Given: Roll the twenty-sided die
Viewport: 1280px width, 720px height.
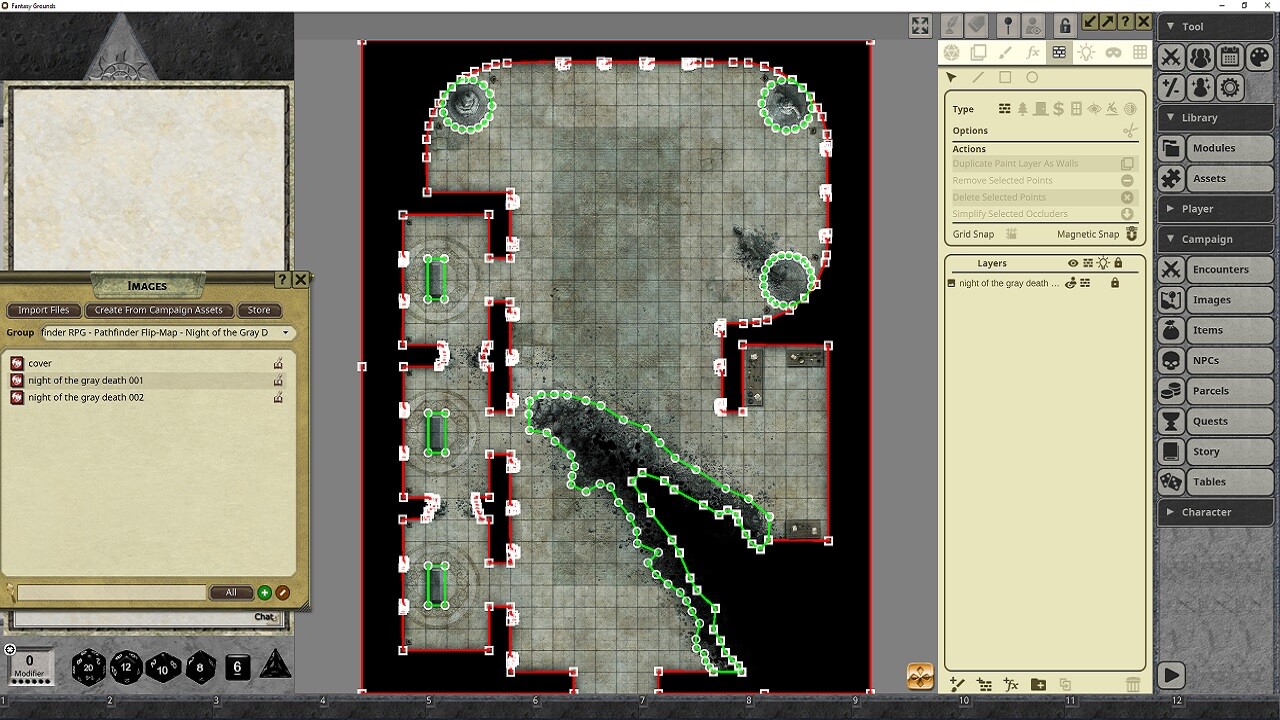Looking at the screenshot, I should click(x=88, y=667).
